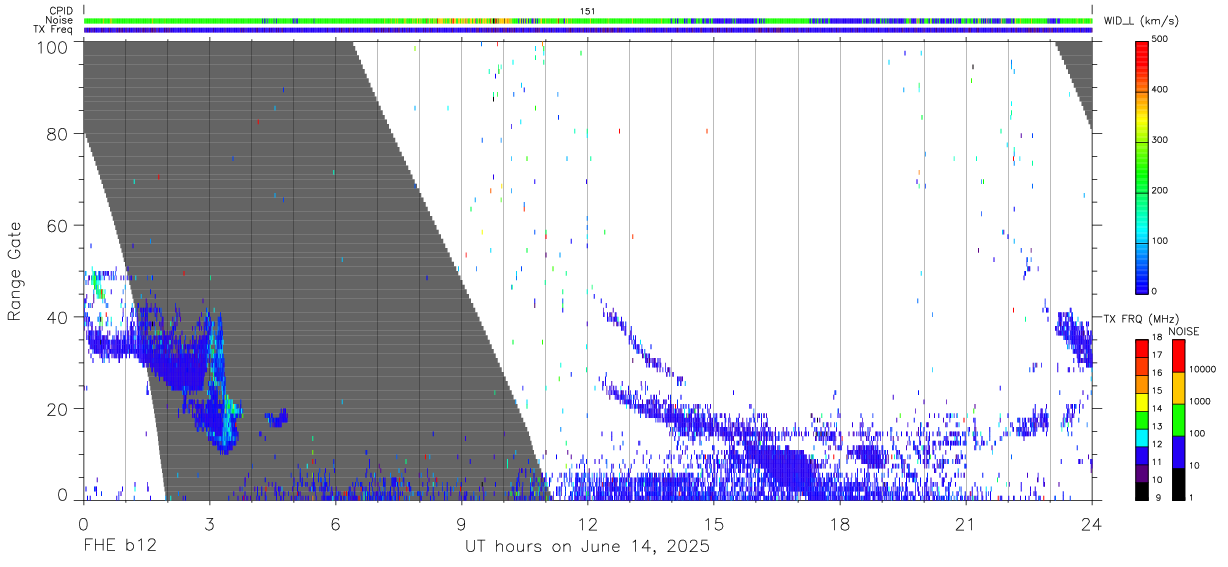Click the Range Gate axis title

tap(15, 272)
